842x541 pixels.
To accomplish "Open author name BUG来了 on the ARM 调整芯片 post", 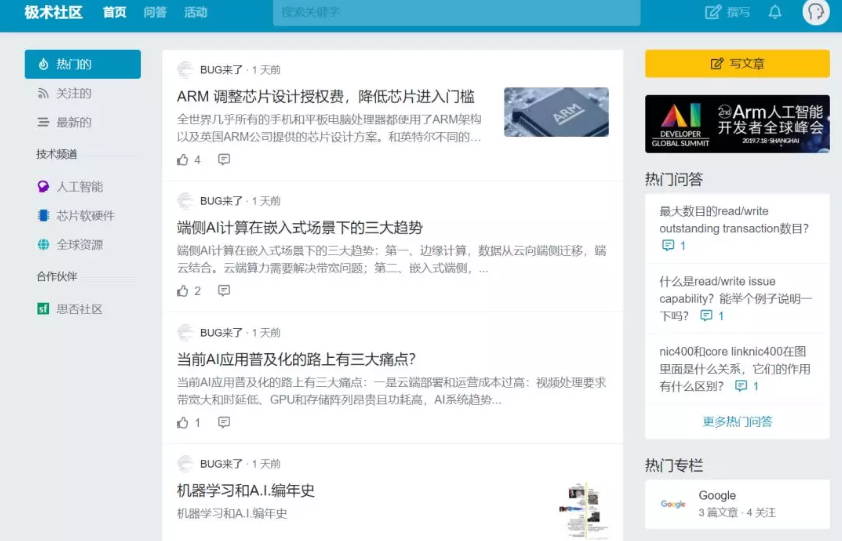I will click(x=221, y=70).
